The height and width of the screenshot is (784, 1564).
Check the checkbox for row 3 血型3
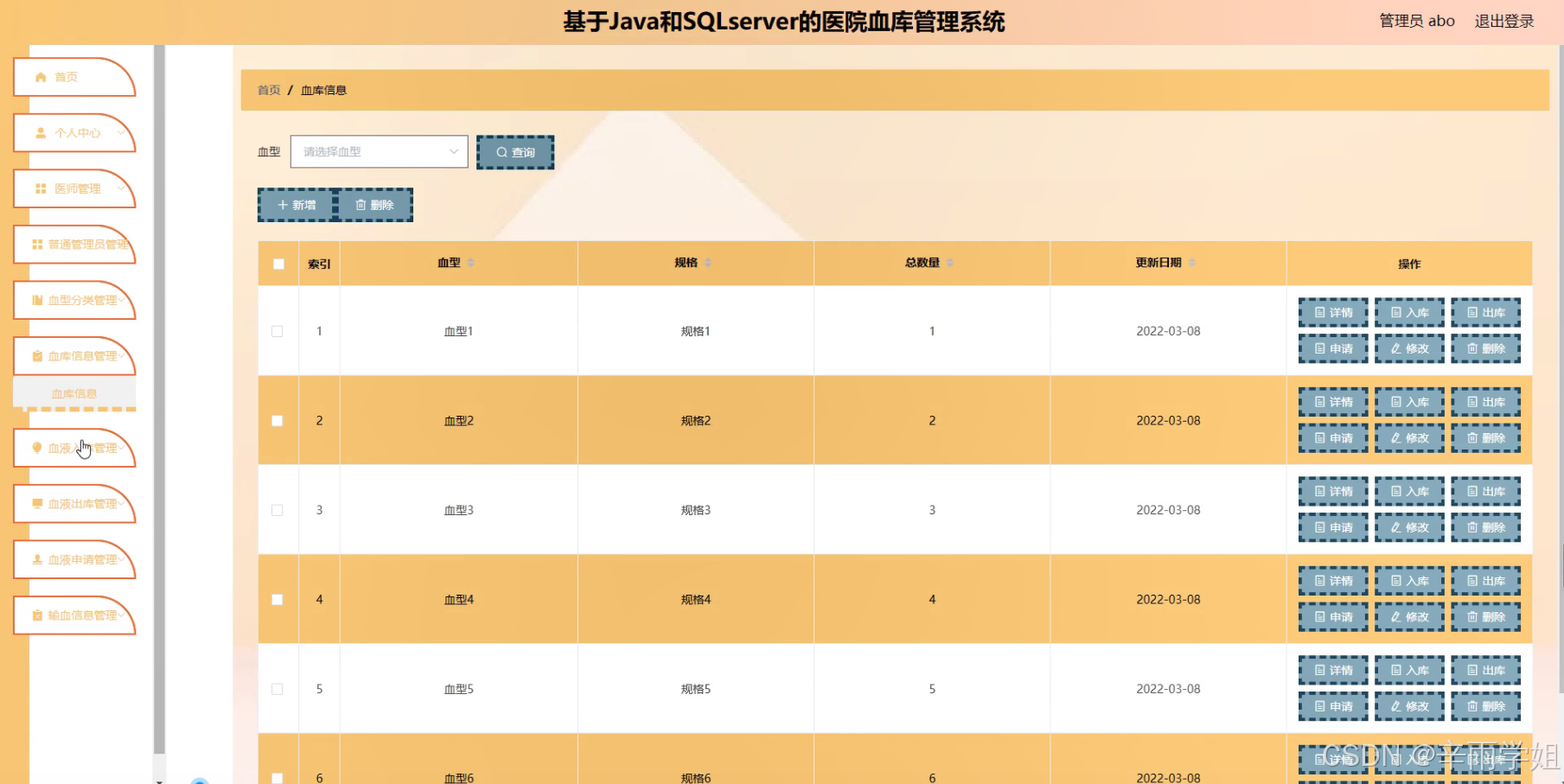click(x=278, y=510)
